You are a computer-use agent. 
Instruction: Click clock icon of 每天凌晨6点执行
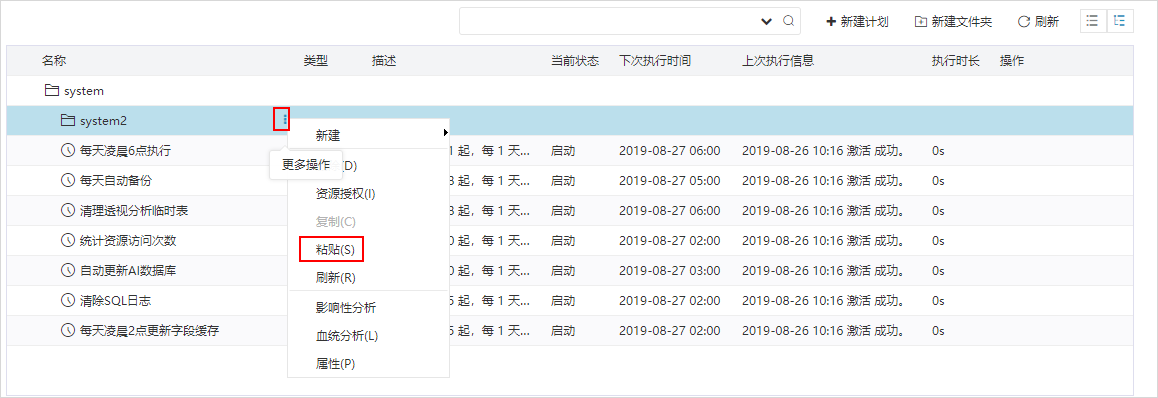(x=67, y=151)
